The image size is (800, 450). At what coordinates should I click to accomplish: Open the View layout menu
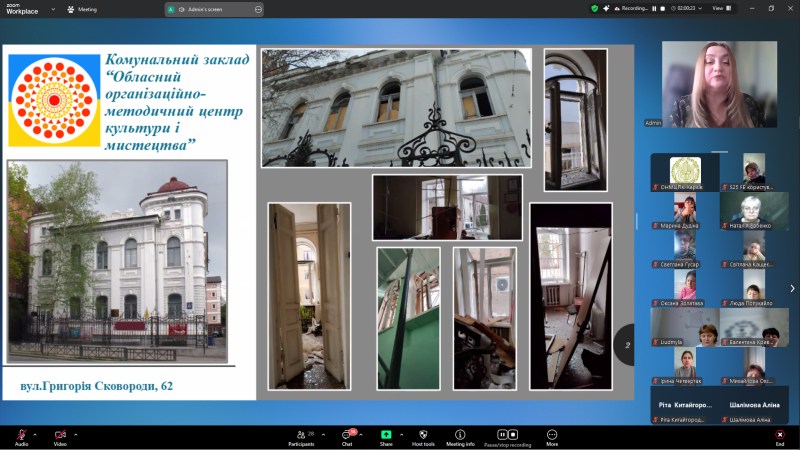pos(717,8)
